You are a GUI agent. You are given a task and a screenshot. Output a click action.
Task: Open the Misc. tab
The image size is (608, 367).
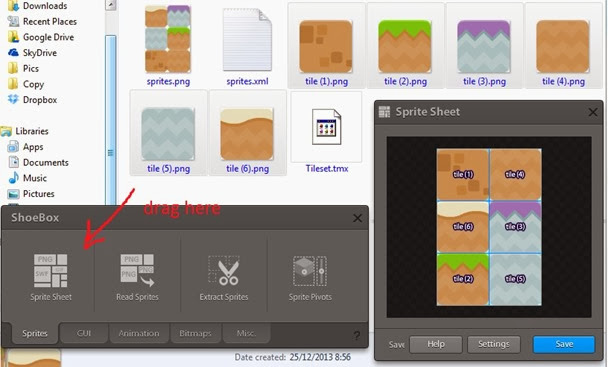[246, 333]
